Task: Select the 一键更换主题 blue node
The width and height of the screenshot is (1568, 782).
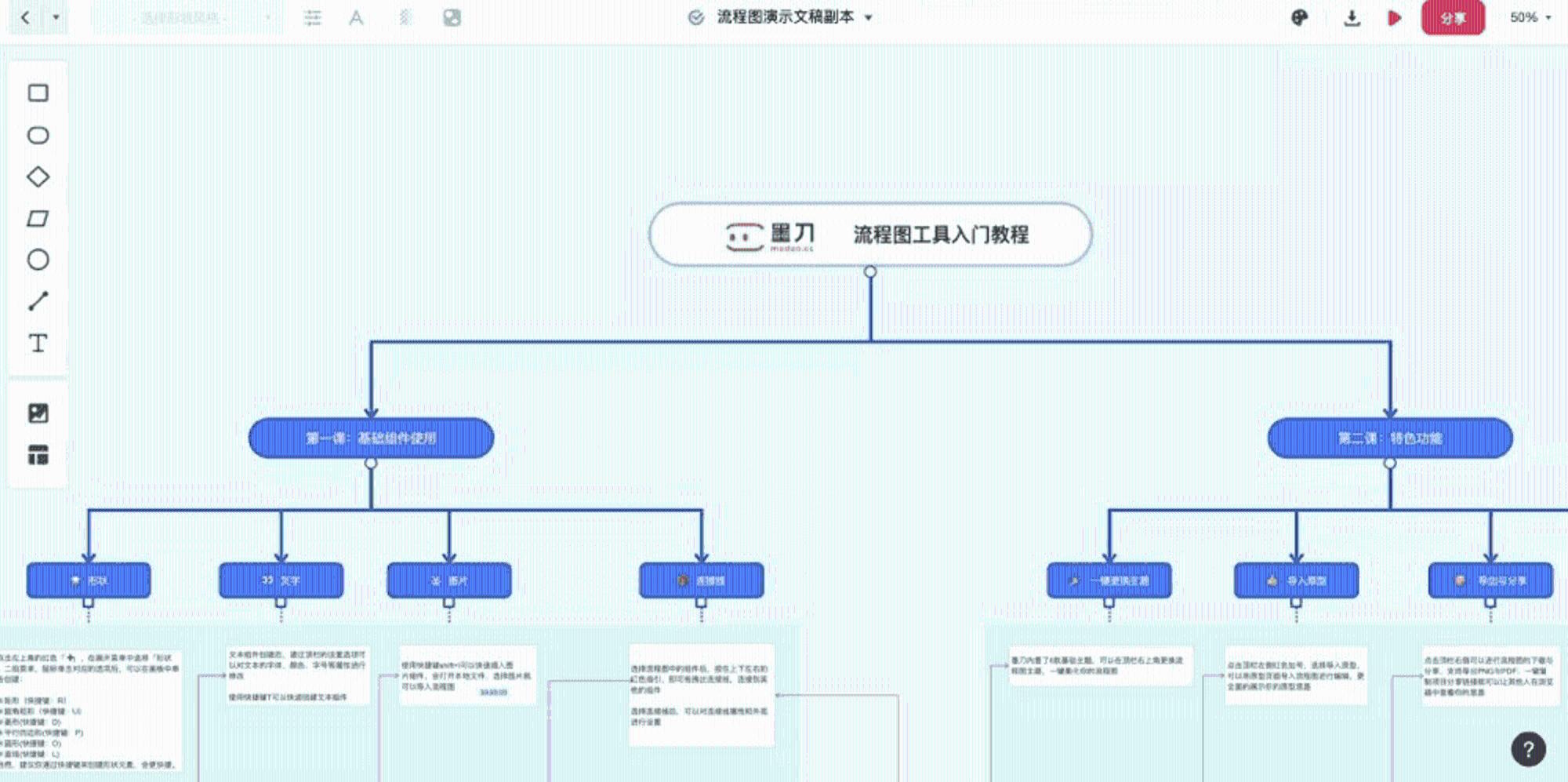Action: tap(1109, 580)
